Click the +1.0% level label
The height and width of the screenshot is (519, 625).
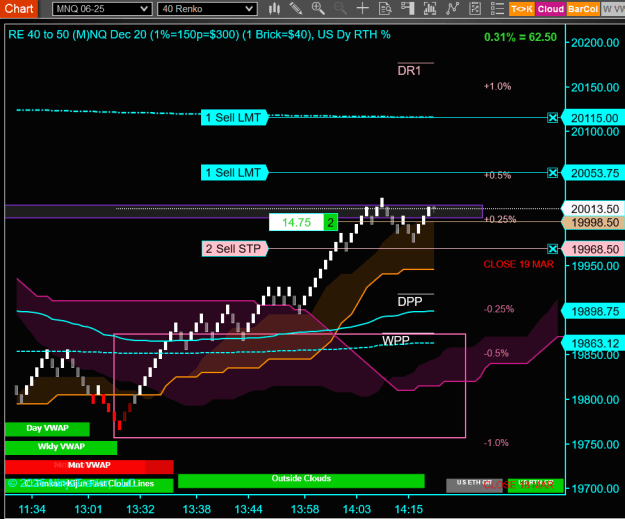click(x=497, y=86)
